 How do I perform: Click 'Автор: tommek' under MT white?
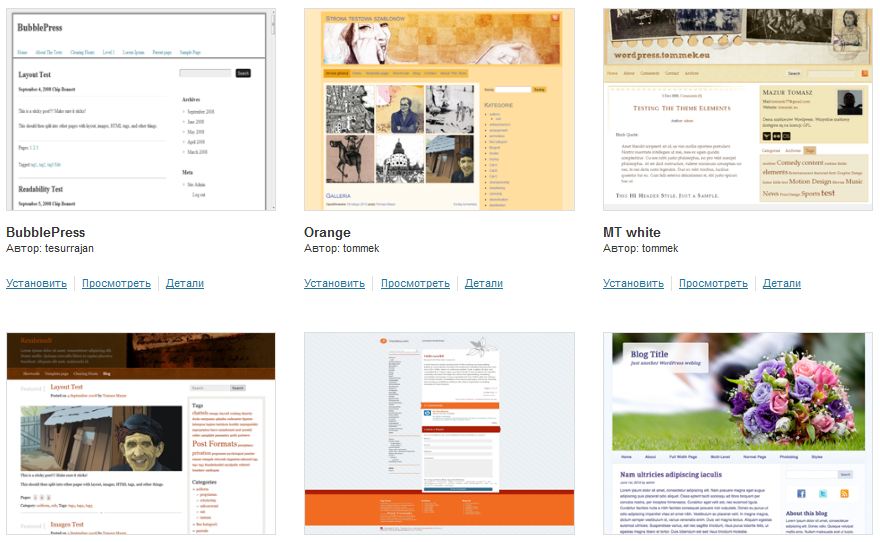640,248
